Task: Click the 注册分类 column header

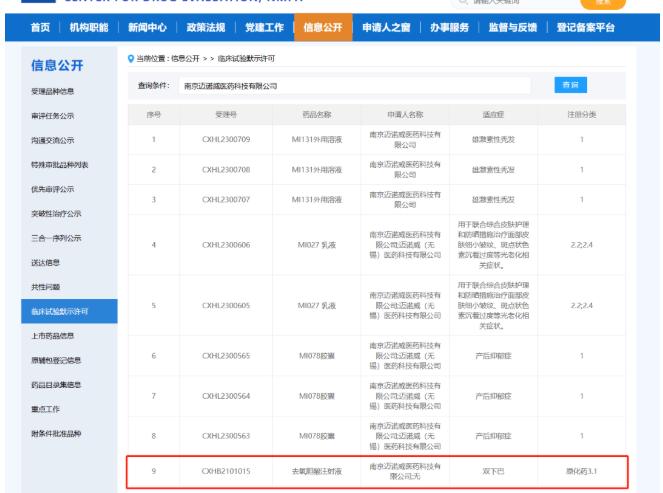Action: tap(582, 115)
